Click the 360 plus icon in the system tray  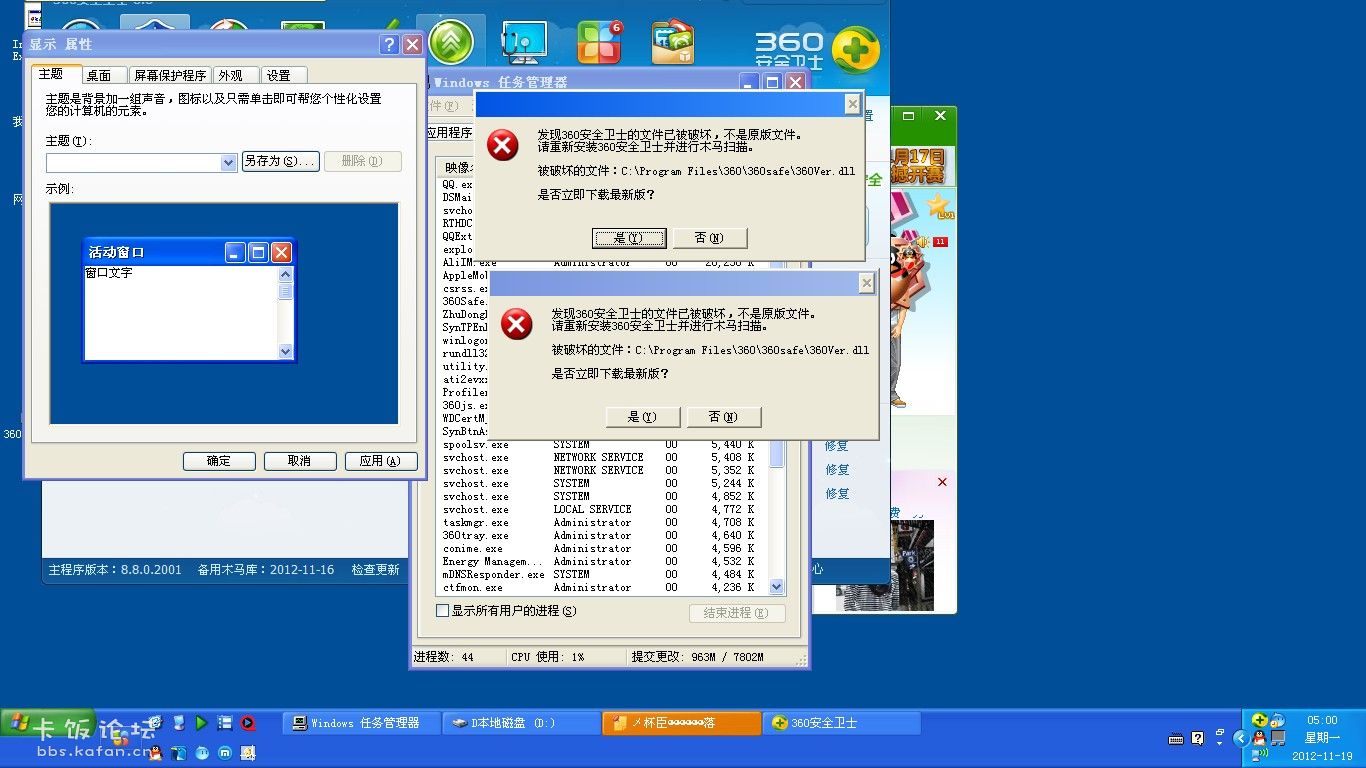1260,721
